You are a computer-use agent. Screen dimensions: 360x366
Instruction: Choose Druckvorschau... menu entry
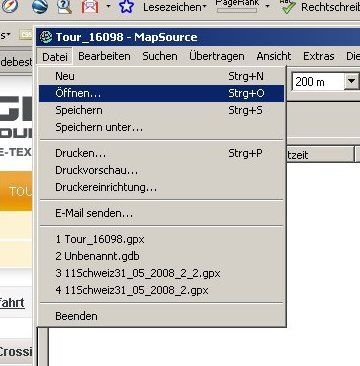pos(162,170)
